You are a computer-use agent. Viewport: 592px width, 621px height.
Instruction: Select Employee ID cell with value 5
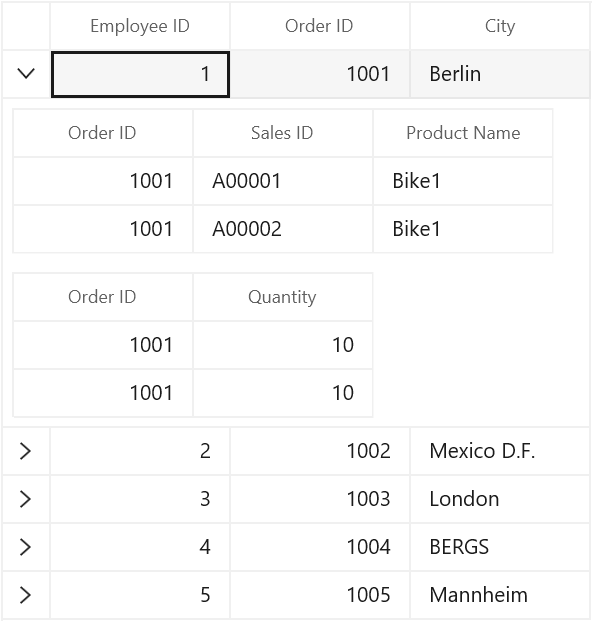coord(140,595)
